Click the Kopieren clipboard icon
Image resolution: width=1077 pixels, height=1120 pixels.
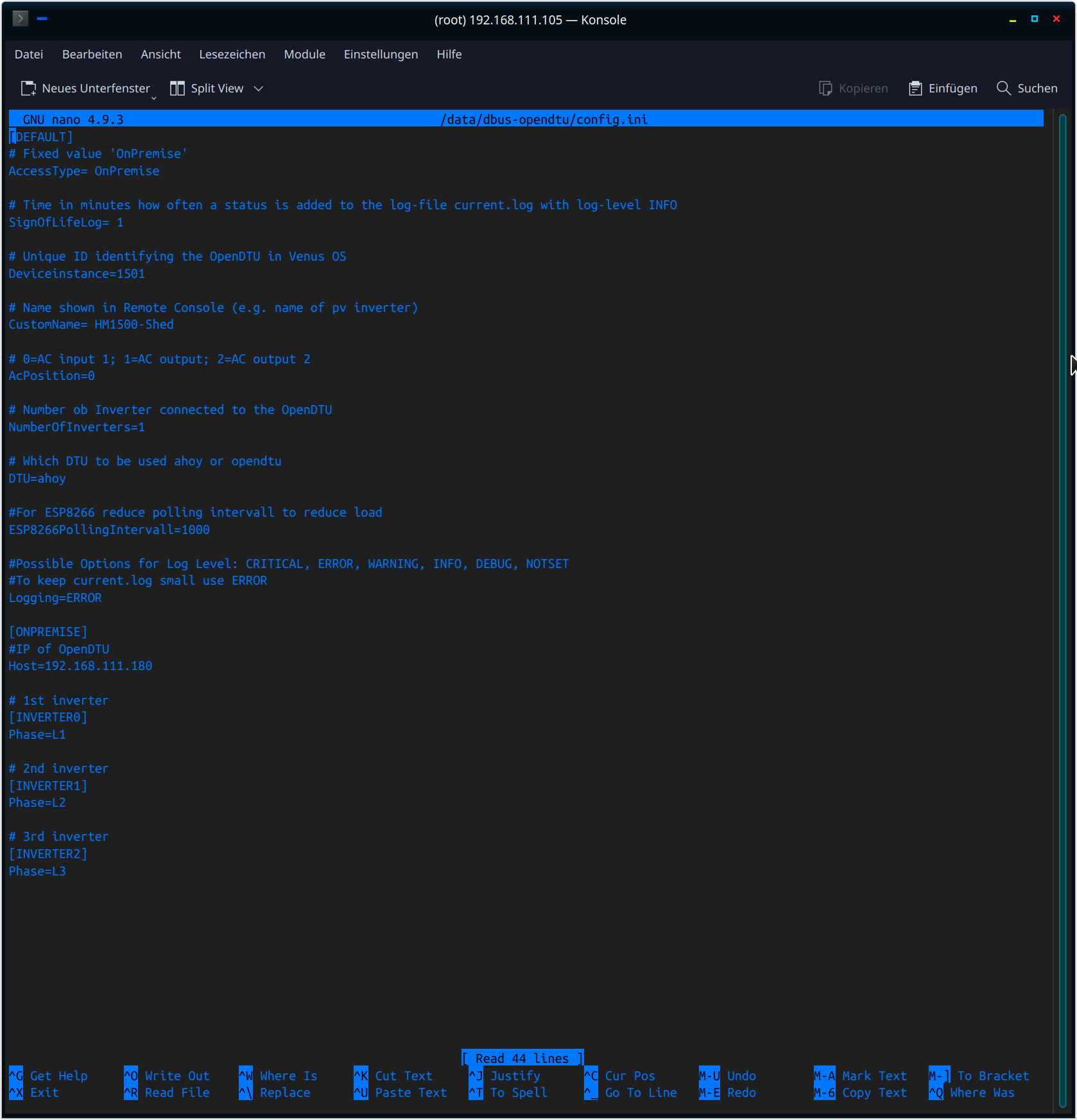point(824,88)
